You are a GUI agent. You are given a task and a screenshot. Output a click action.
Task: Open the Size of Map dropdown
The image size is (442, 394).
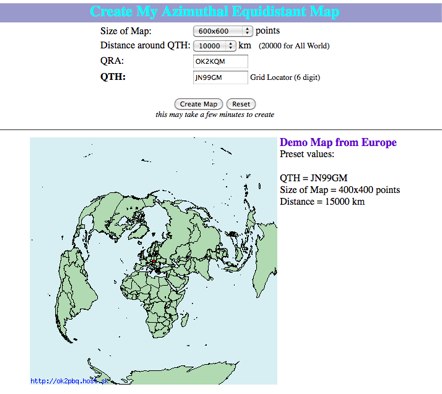click(223, 31)
